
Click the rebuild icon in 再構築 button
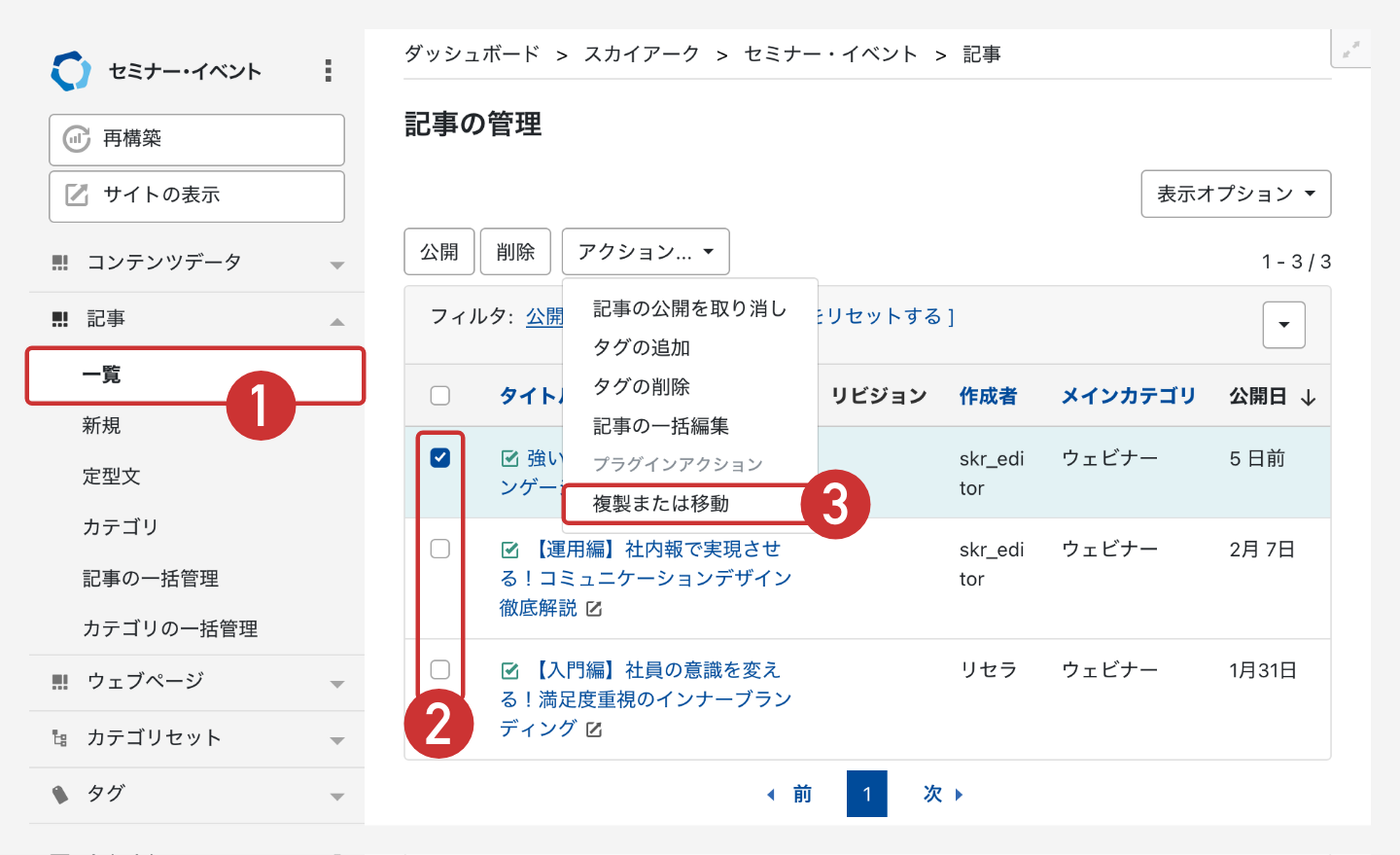[x=77, y=139]
